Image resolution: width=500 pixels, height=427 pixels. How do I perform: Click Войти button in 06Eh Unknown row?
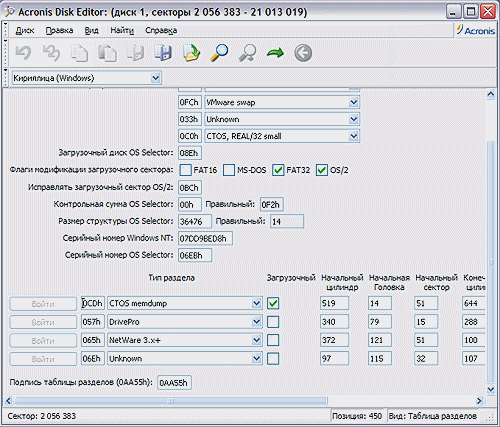[43, 359]
